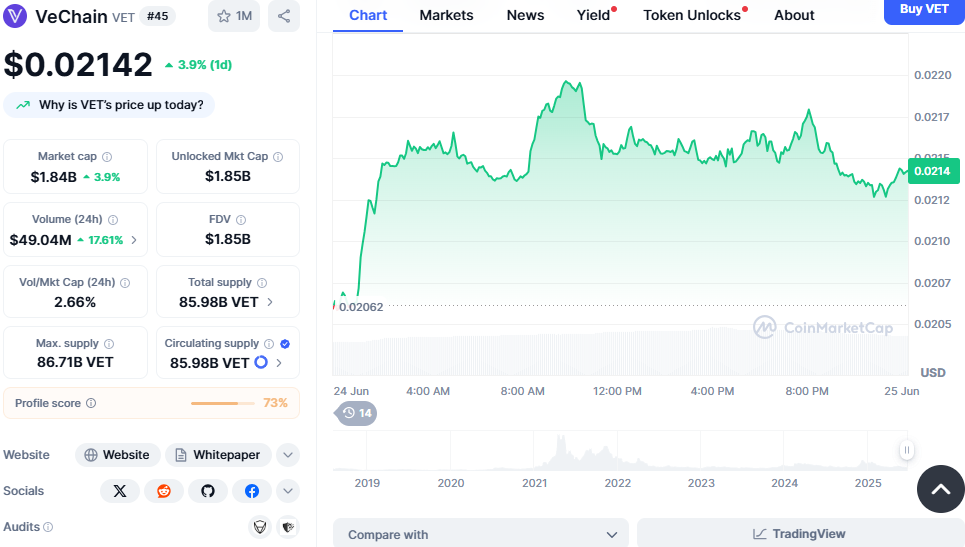The image size is (965, 547).
Task: Open VeChain's Reddit community
Action: pyautogui.click(x=164, y=491)
